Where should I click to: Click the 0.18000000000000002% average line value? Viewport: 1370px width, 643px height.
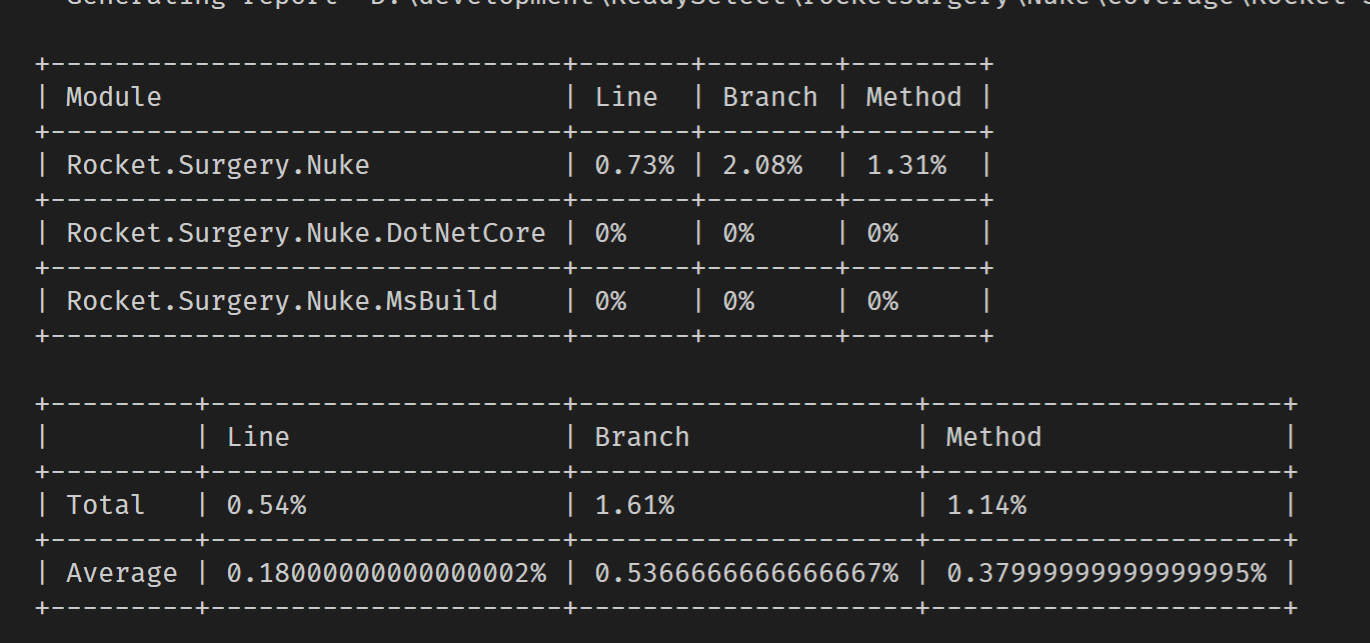pyautogui.click(x=379, y=572)
